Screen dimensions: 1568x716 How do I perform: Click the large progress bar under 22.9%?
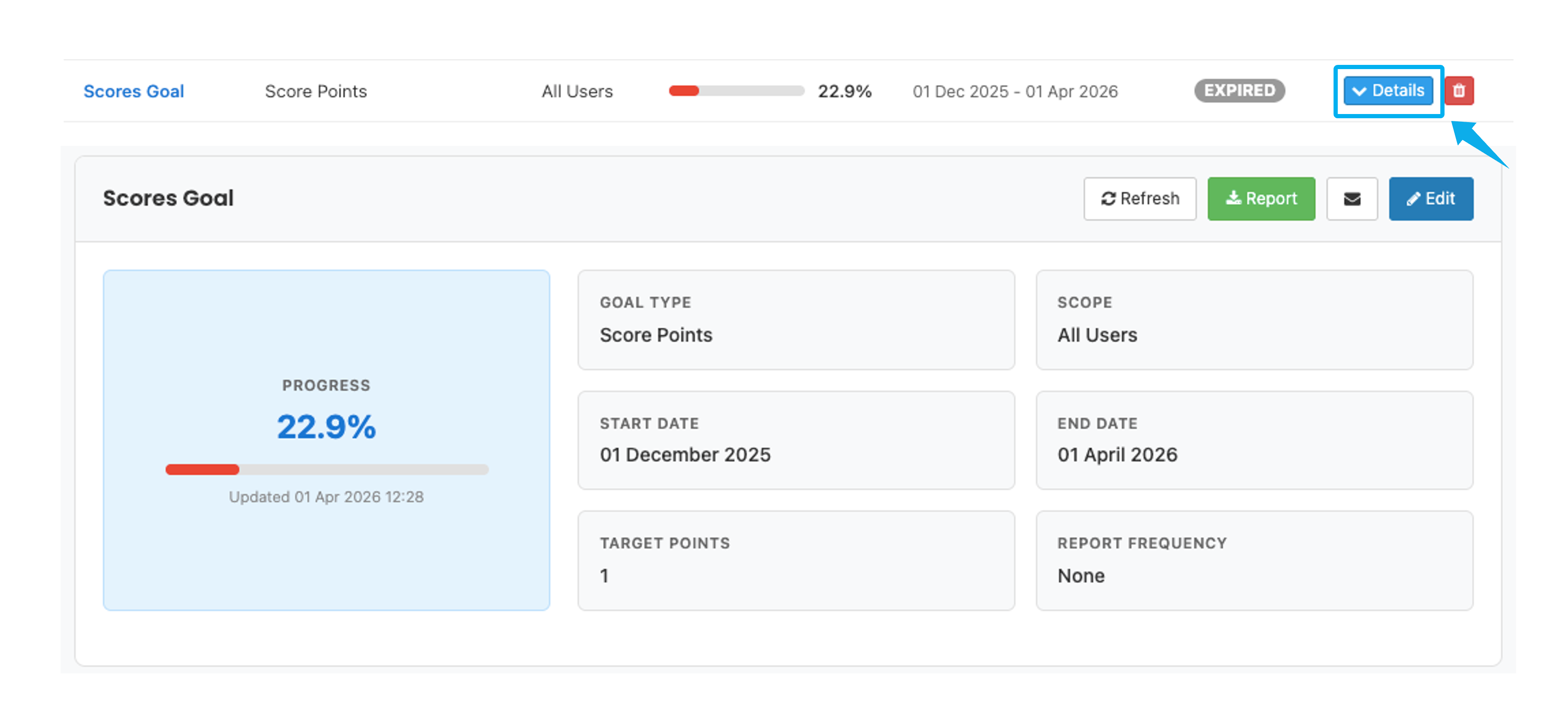pyautogui.click(x=327, y=469)
